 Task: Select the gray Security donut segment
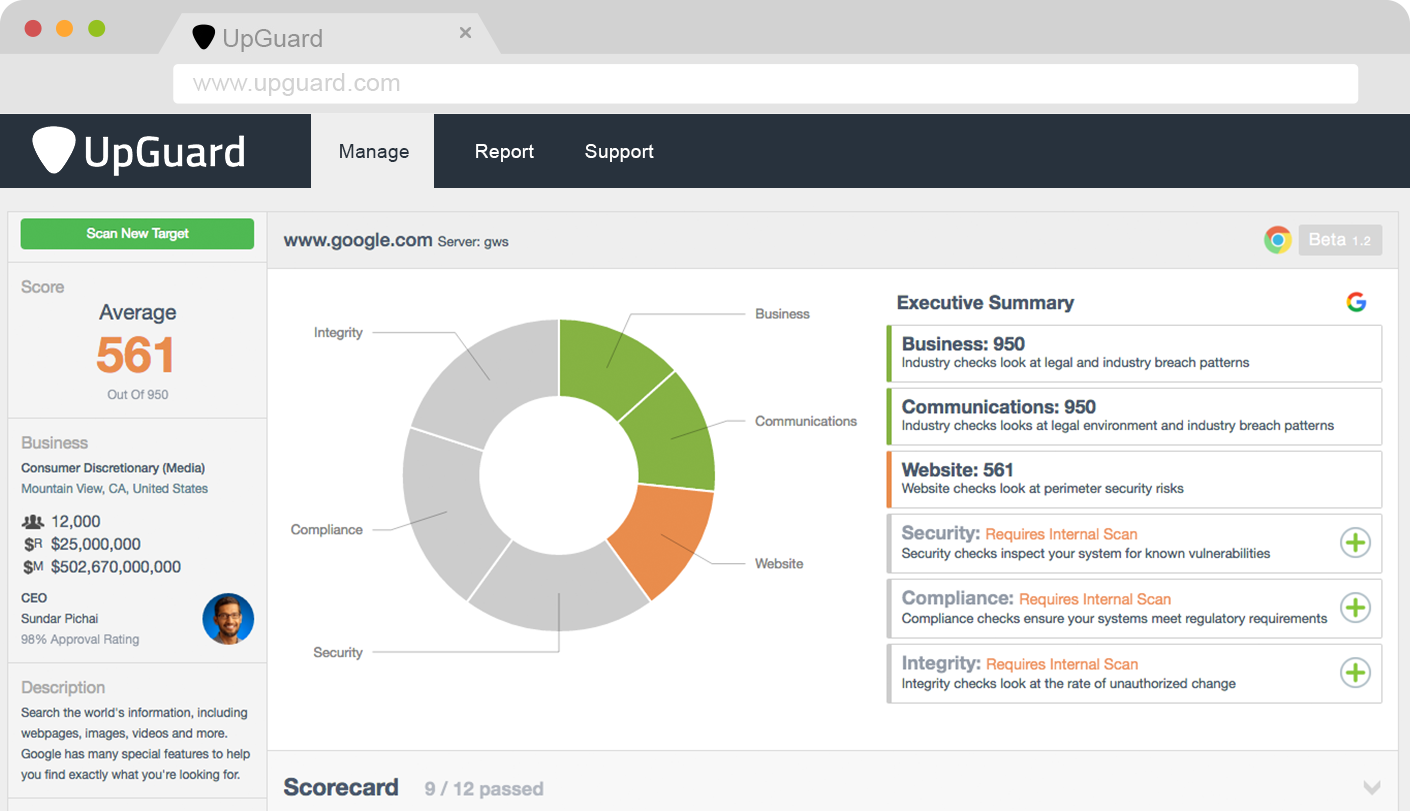tap(558, 592)
